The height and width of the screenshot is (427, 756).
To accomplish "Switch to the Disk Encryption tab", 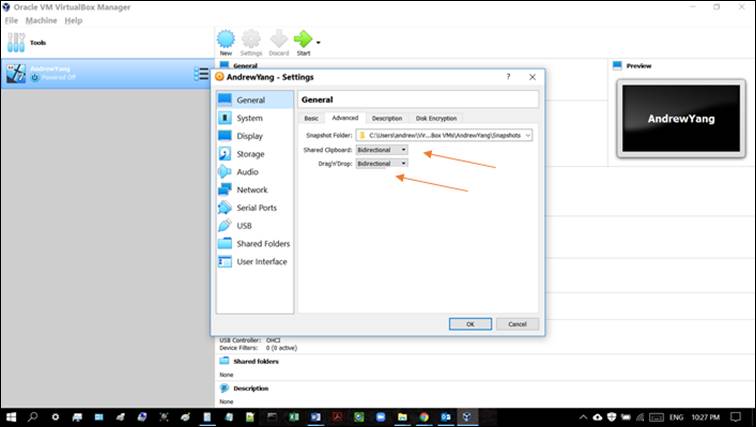I will pos(436,118).
